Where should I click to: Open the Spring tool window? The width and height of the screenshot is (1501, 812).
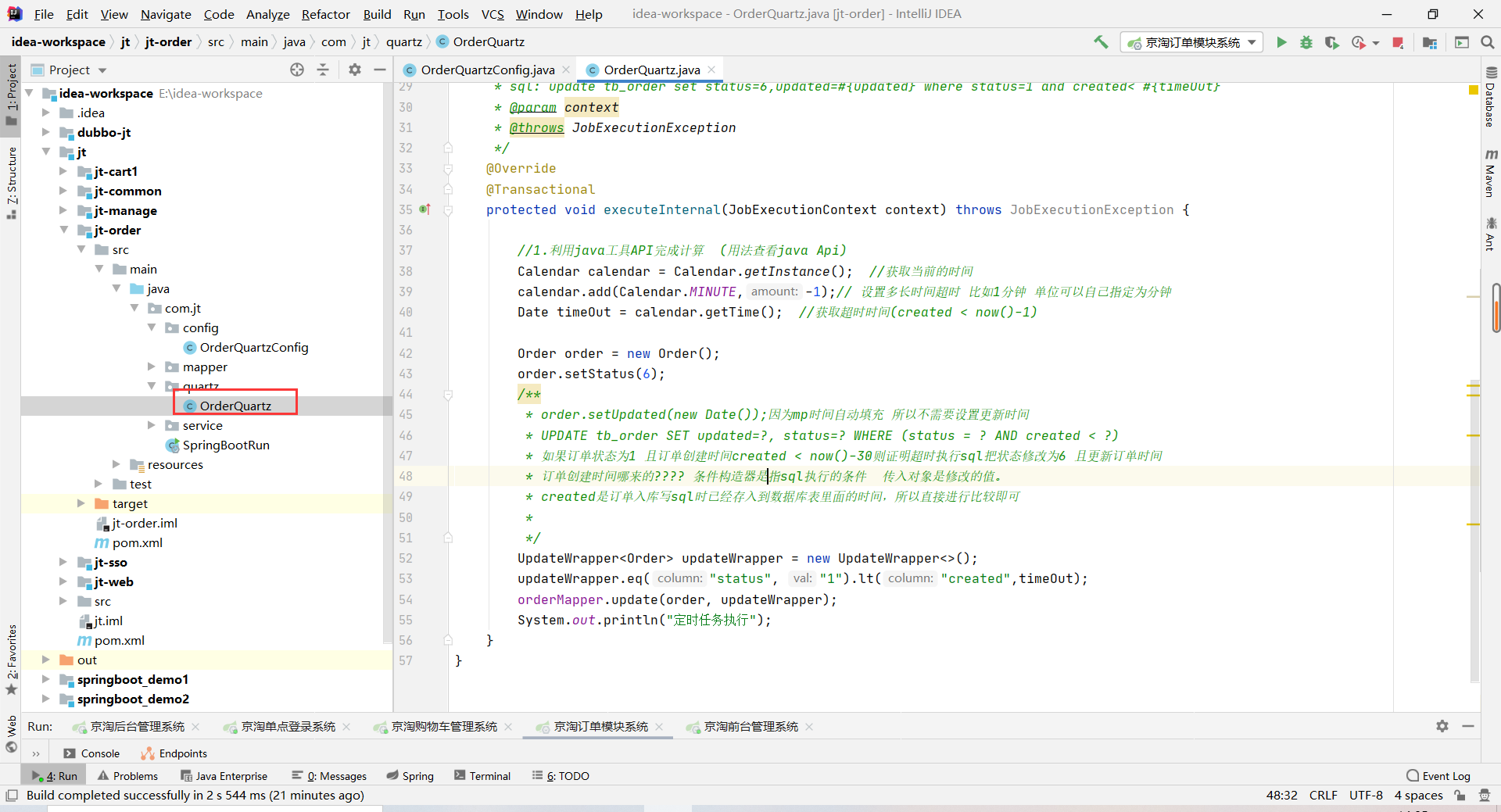click(410, 776)
